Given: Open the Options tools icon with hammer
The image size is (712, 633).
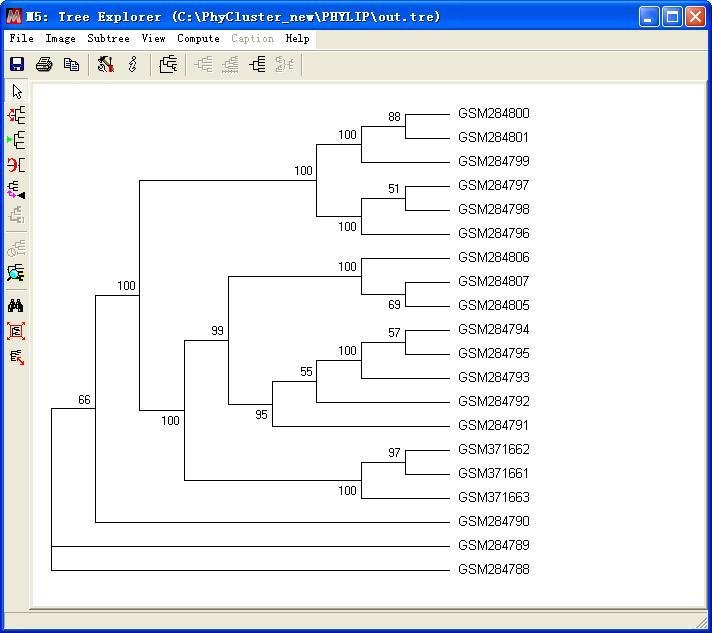Looking at the screenshot, I should click(x=105, y=64).
